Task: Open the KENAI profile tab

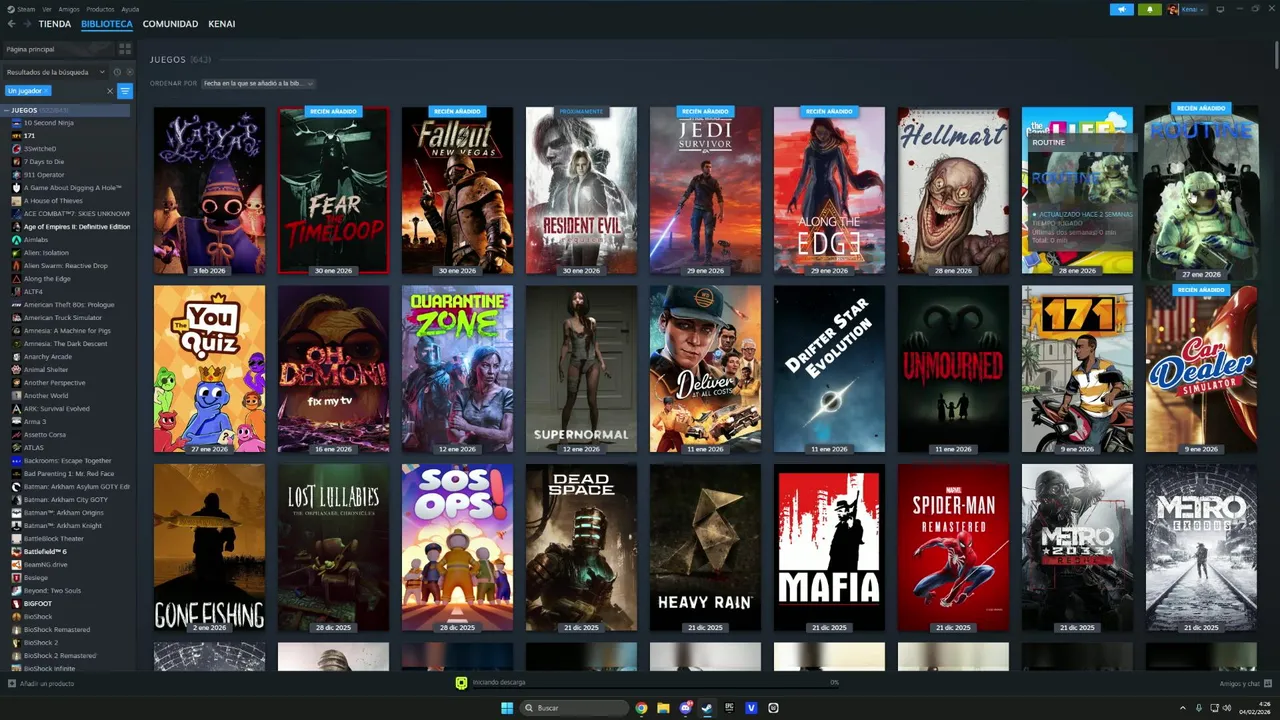Action: click(x=222, y=24)
